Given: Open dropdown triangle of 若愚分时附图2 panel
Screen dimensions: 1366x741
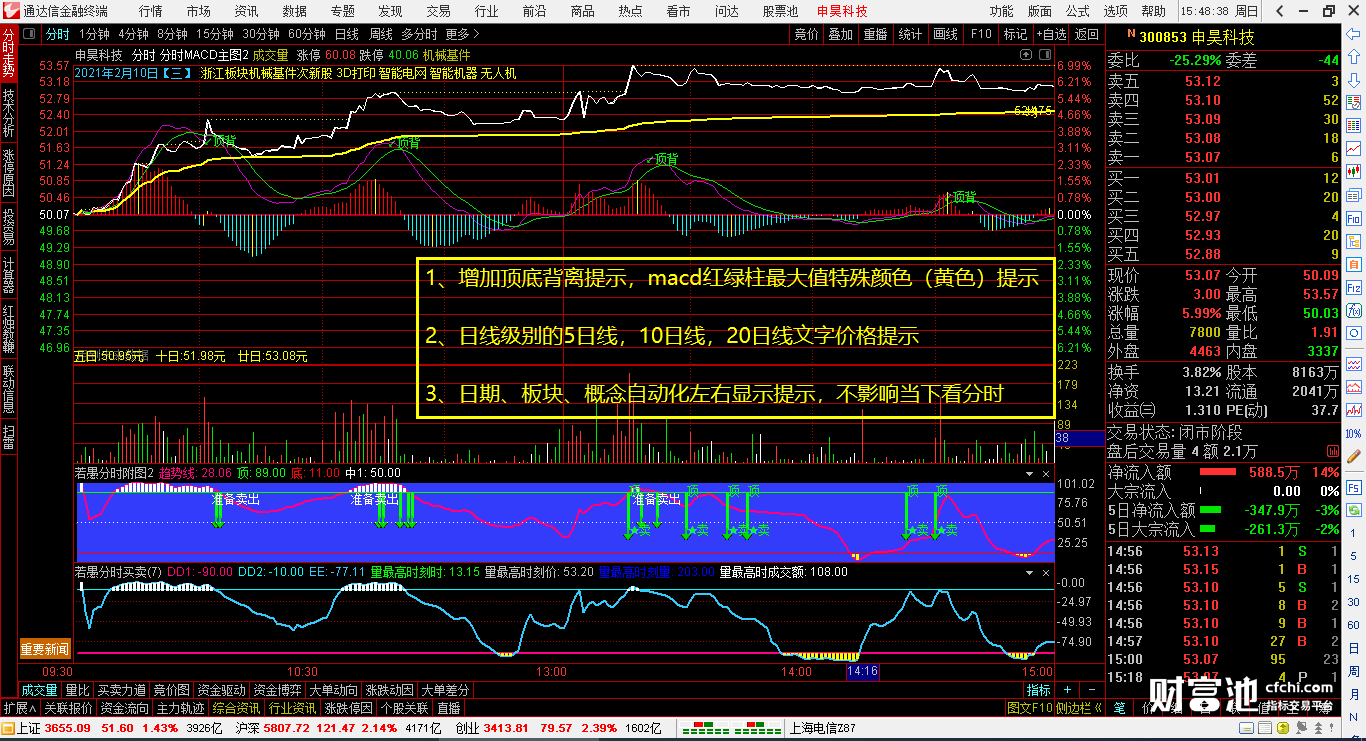Looking at the screenshot, I should (1031, 473).
